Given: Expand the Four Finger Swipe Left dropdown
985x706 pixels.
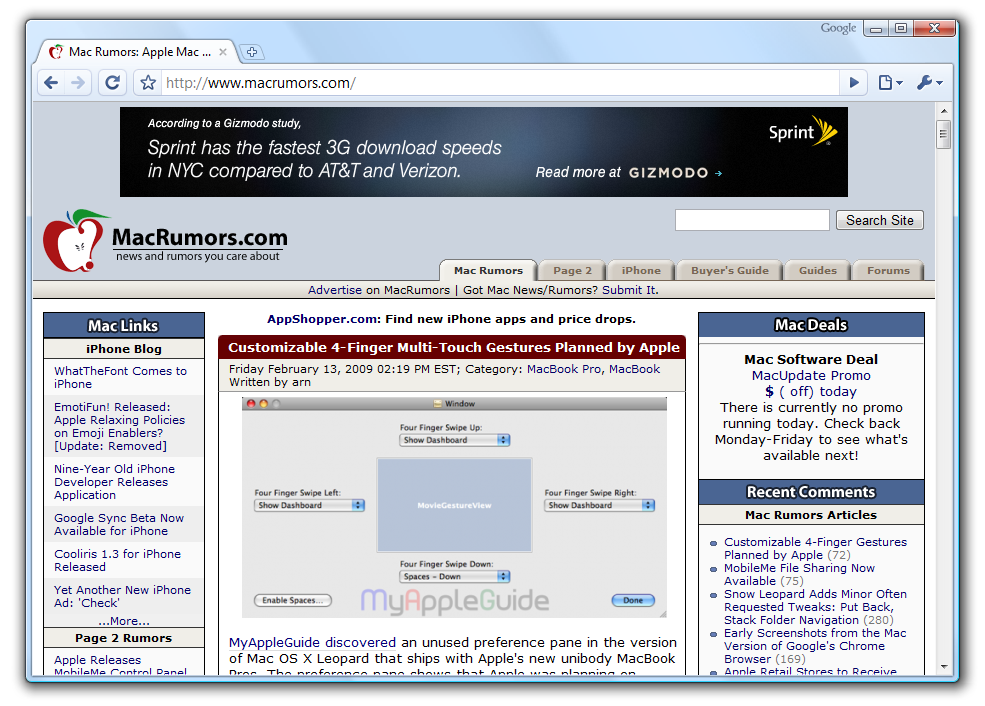Looking at the screenshot, I should [309, 505].
